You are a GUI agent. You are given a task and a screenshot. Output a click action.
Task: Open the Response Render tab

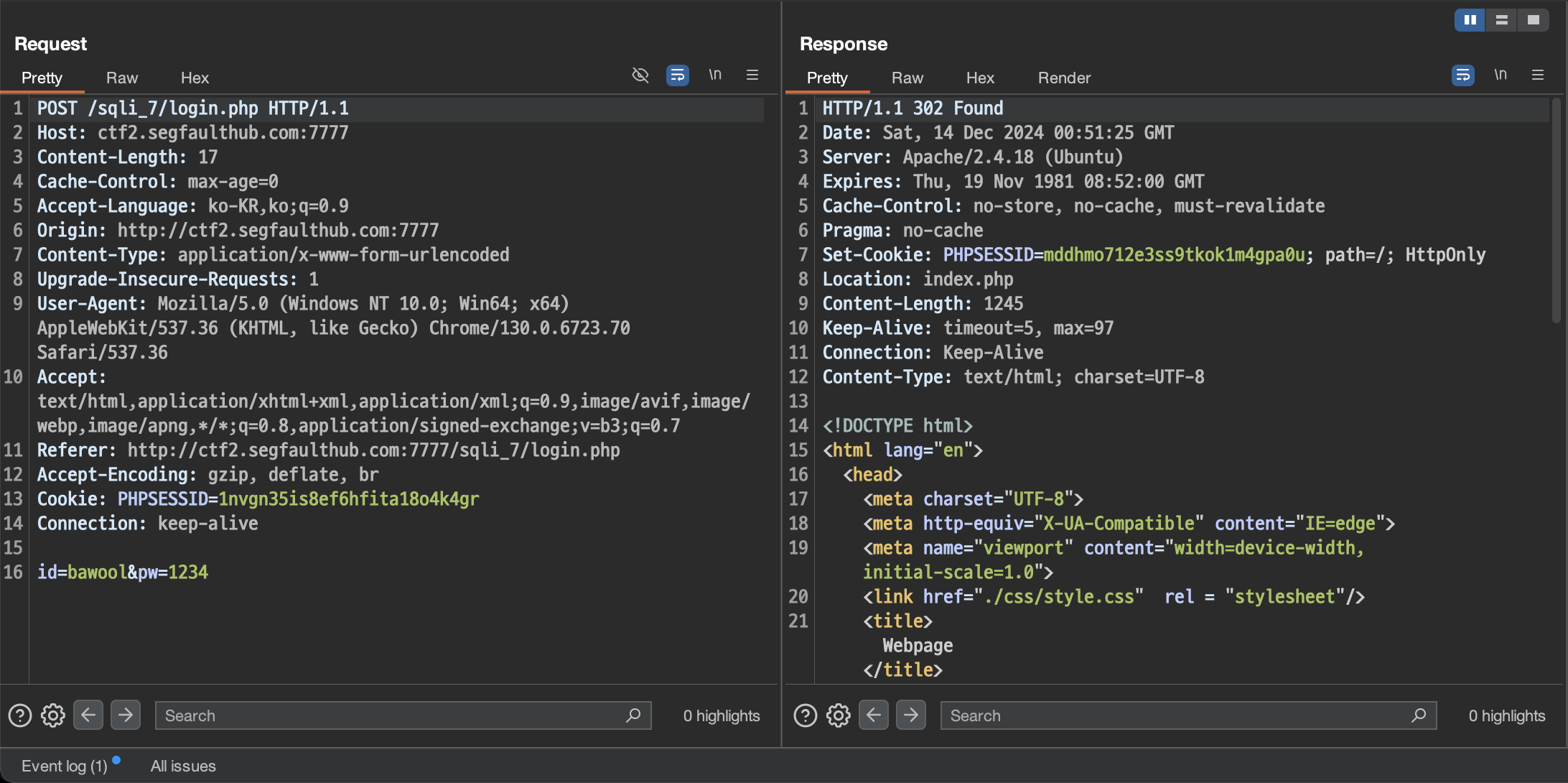click(x=1064, y=78)
